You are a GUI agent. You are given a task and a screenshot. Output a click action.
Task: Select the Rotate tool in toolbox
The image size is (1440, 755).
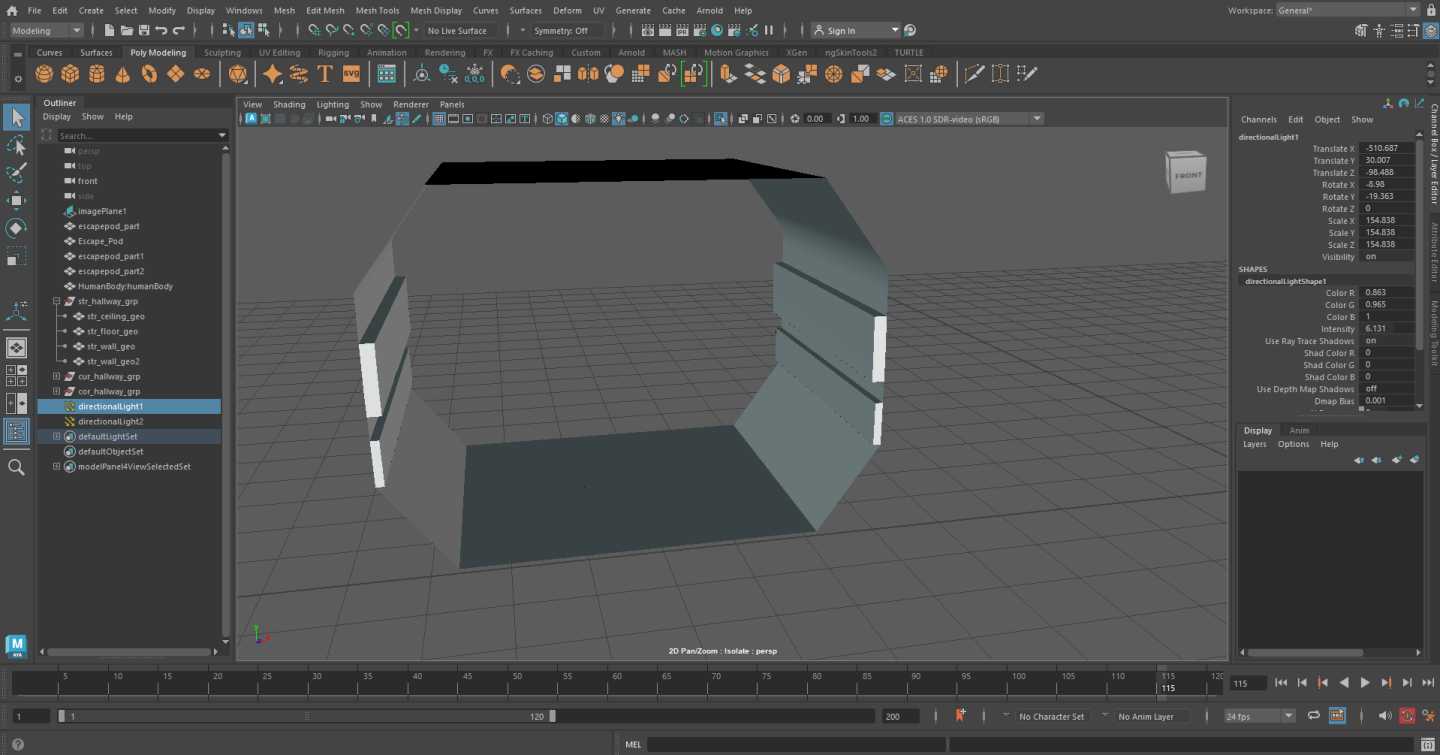pyautogui.click(x=16, y=229)
